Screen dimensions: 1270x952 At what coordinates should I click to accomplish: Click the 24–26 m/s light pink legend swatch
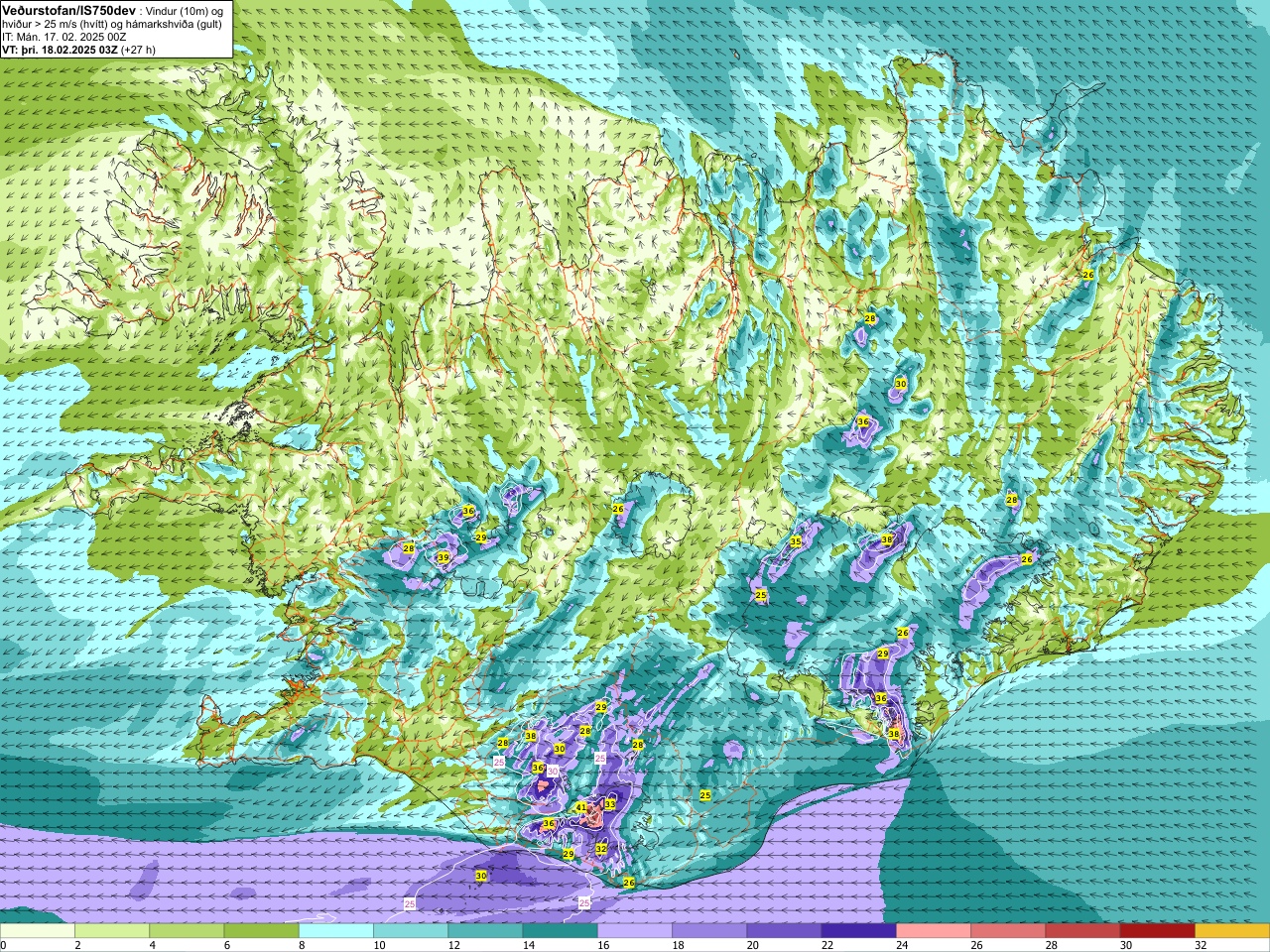(x=934, y=931)
